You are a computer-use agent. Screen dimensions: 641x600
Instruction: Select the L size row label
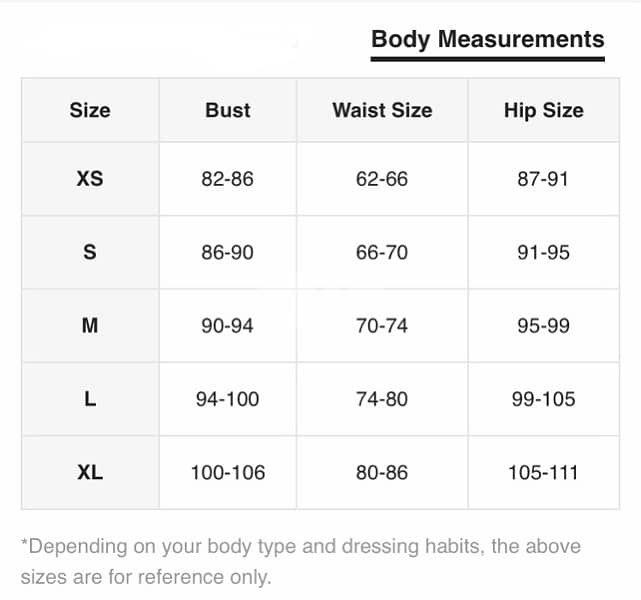[90, 399]
